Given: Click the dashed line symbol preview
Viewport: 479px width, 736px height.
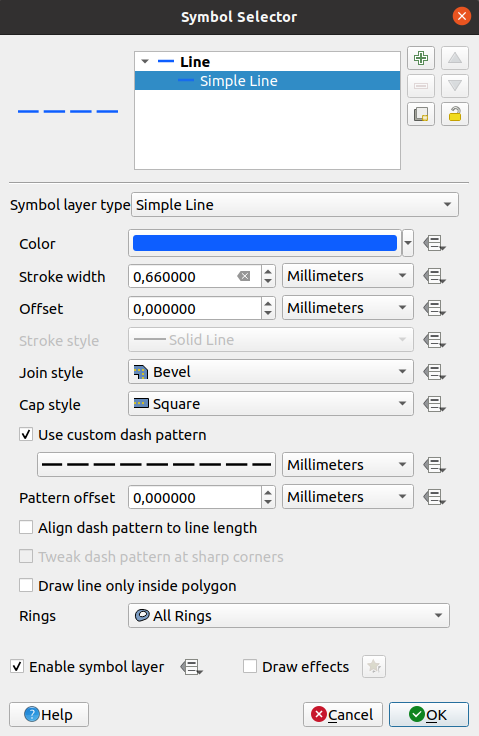Looking at the screenshot, I should pos(68,111).
